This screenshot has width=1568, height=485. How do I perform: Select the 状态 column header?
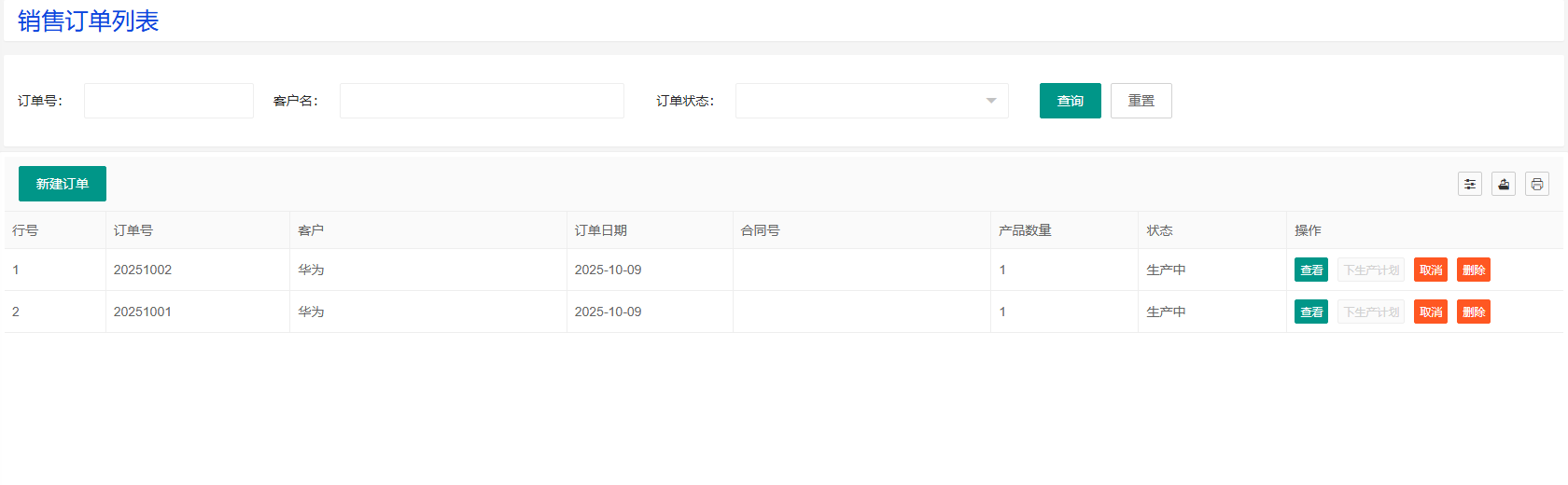(x=1160, y=230)
